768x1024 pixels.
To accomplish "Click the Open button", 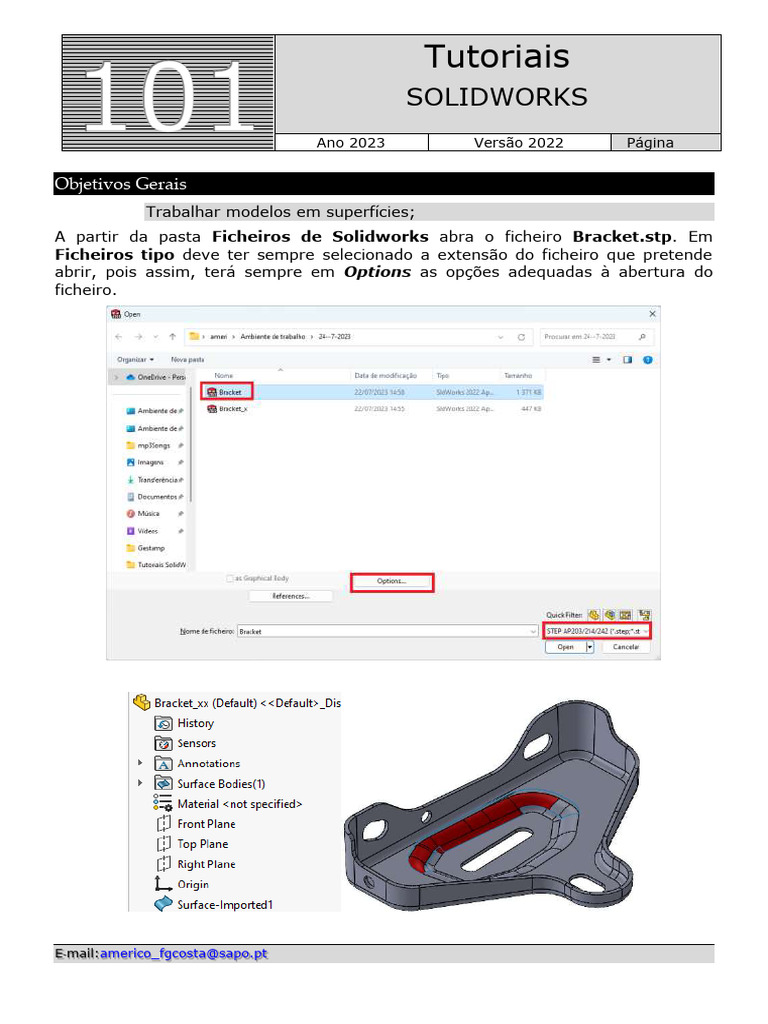I will click(x=566, y=647).
